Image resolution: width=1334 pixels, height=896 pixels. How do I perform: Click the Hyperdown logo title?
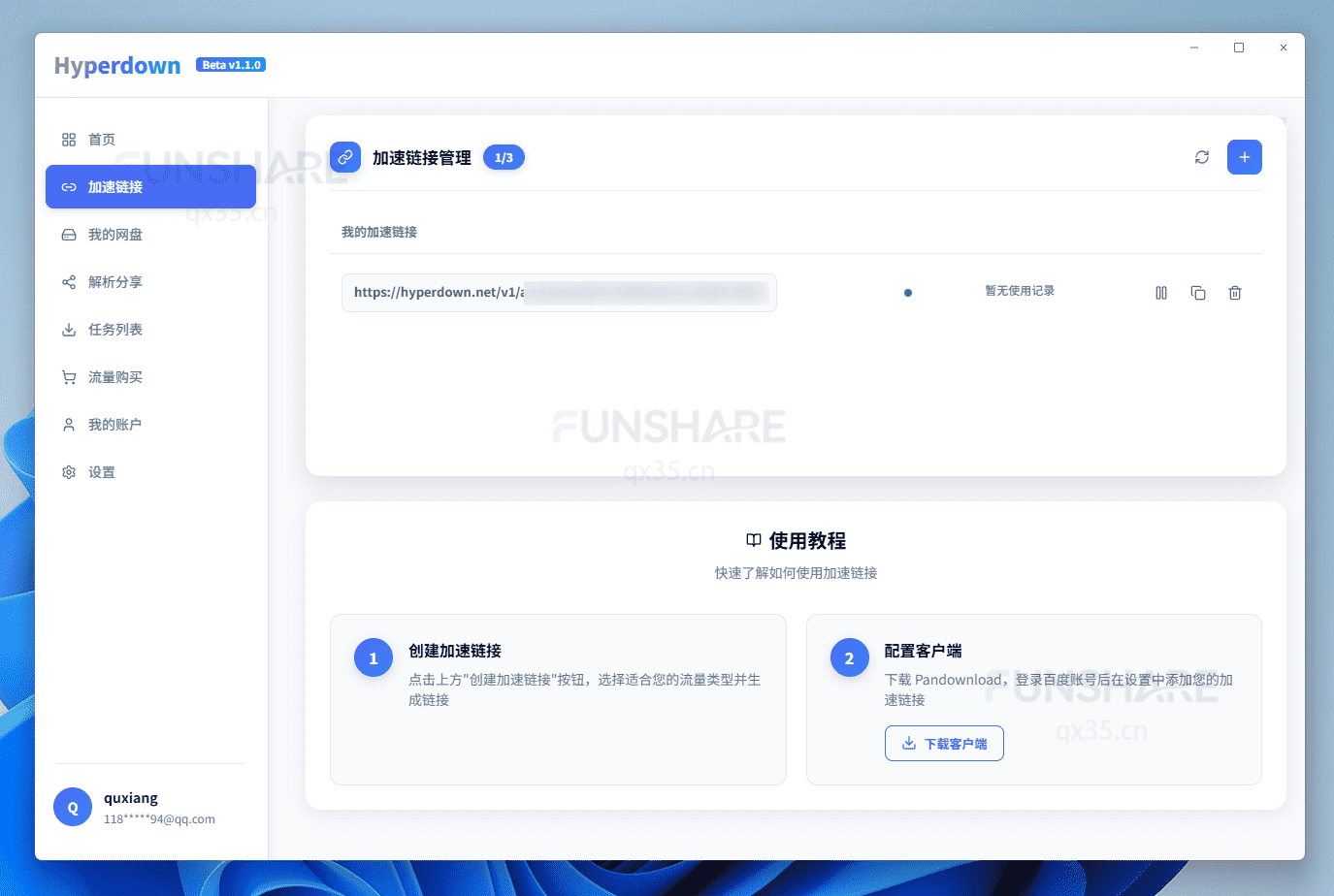[117, 65]
